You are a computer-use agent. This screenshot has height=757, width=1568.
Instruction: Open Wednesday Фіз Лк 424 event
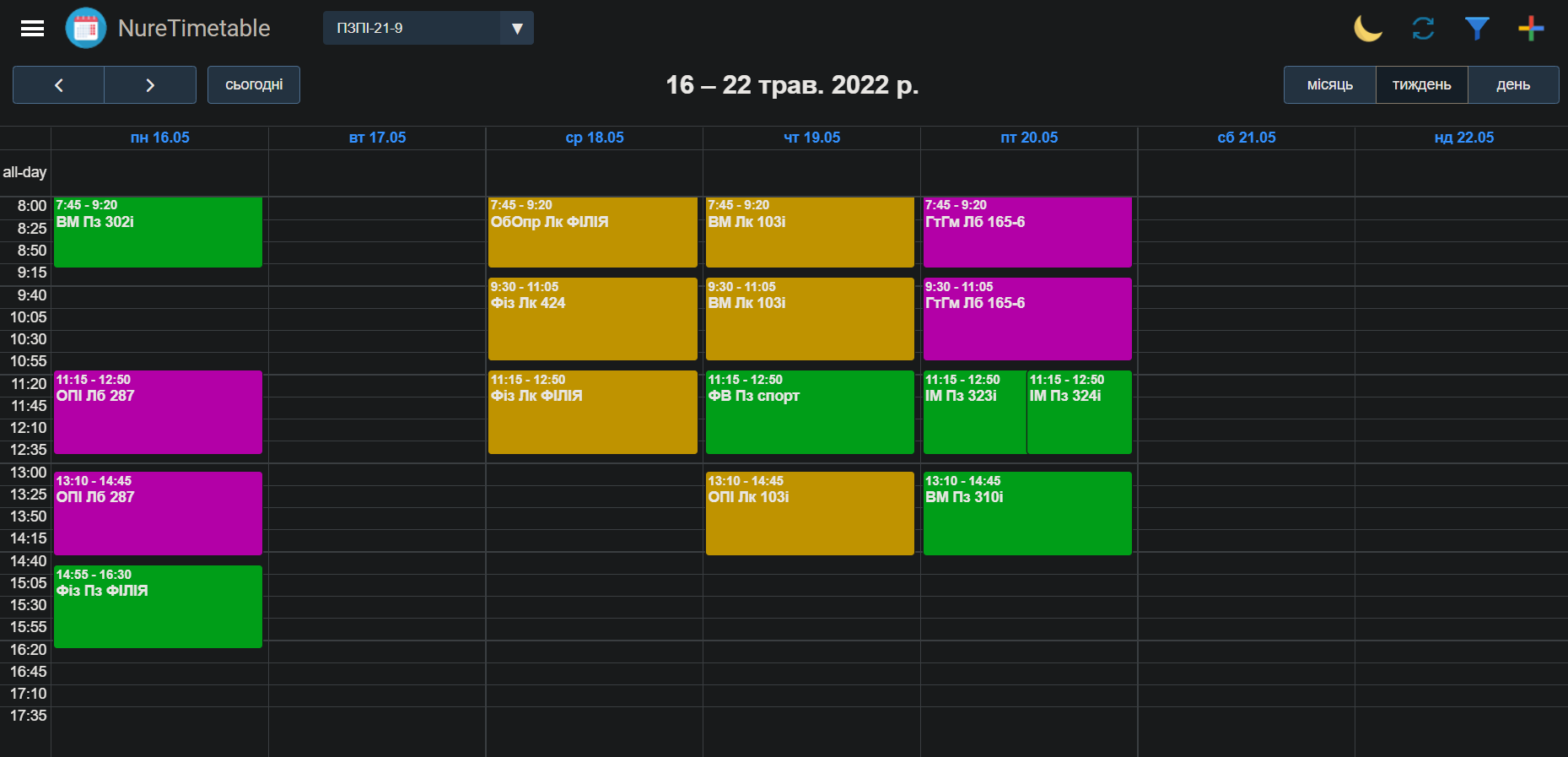[593, 319]
